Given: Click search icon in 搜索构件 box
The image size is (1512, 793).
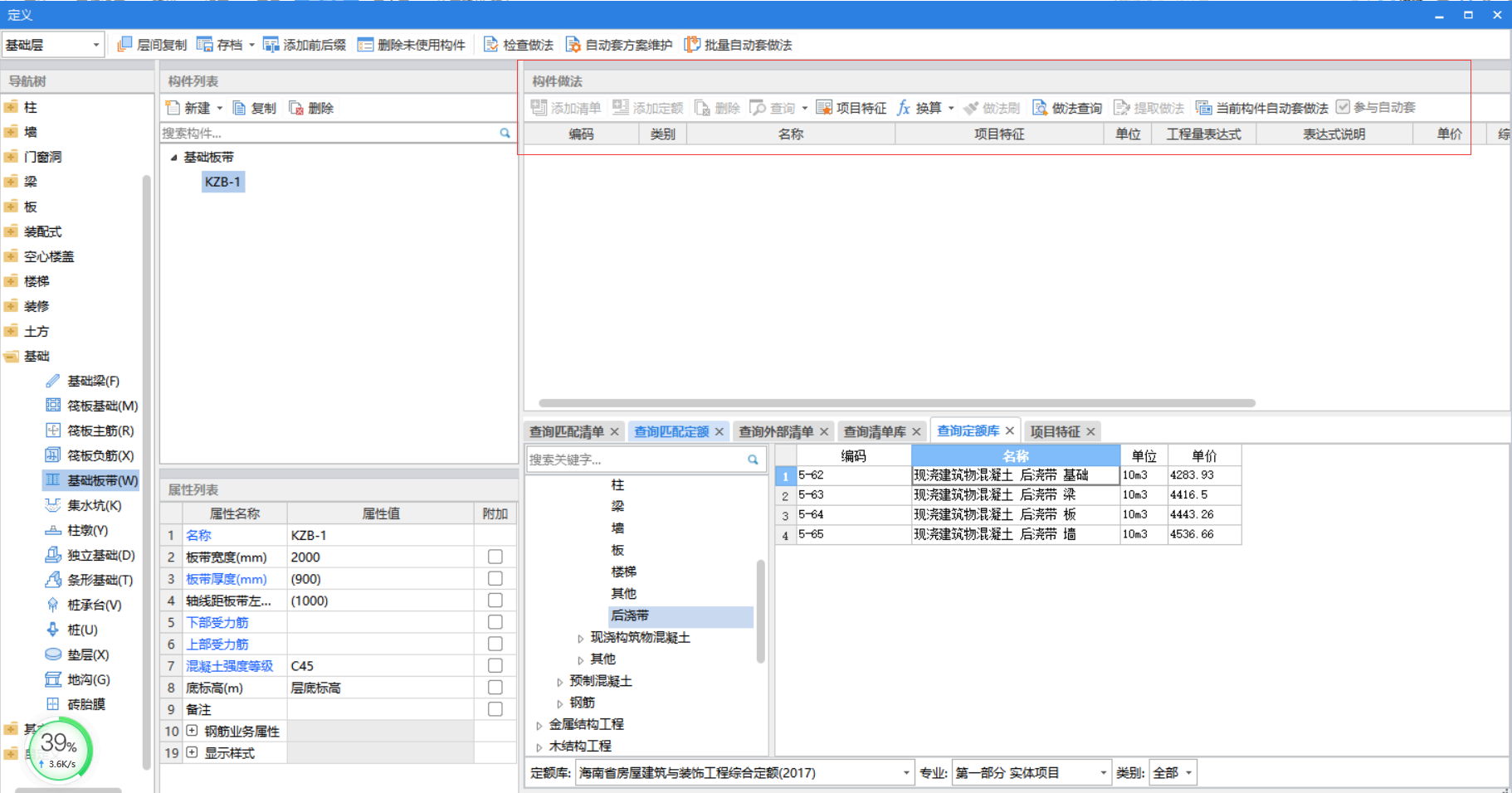Looking at the screenshot, I should click(505, 133).
